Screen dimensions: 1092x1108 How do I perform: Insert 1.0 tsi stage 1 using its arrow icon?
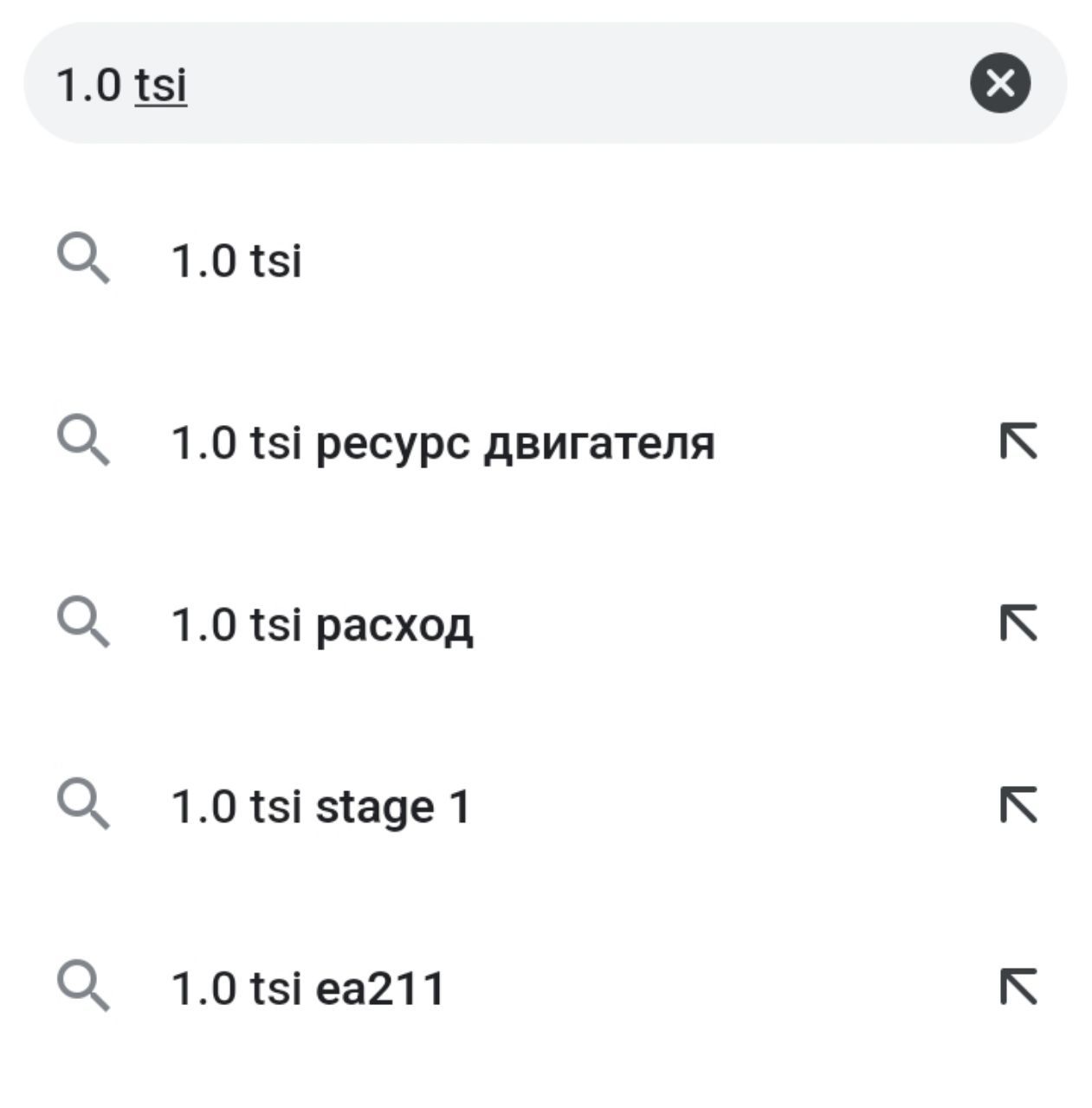pos(1018,806)
